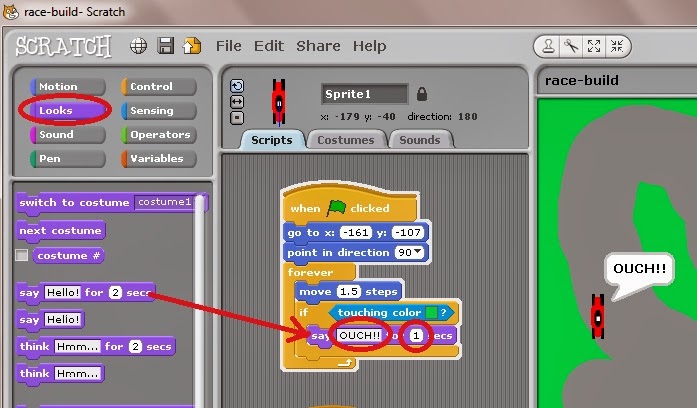Open direction 90 dropdown in point block
The width and height of the screenshot is (697, 408).
[409, 252]
